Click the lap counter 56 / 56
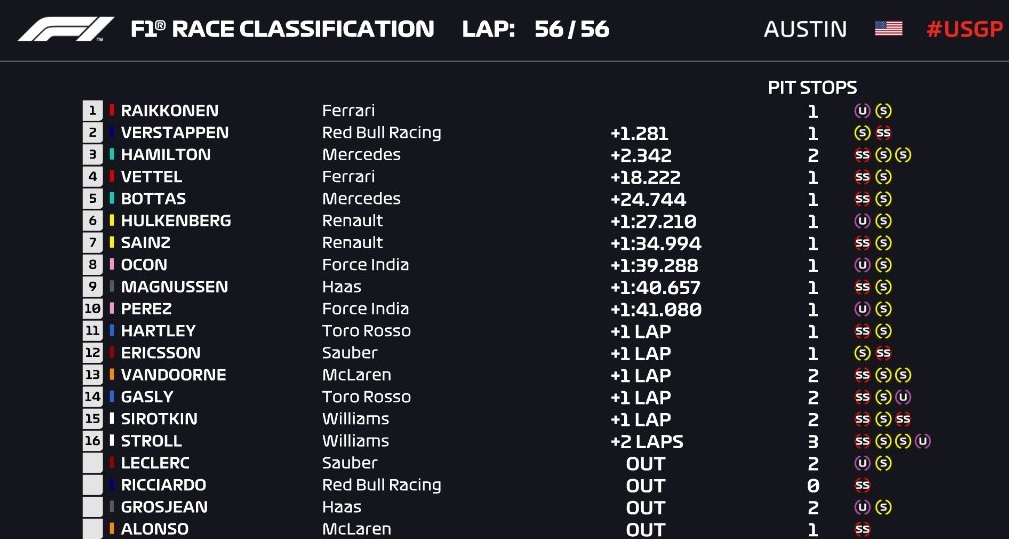The image size is (1009, 539). coord(571,29)
